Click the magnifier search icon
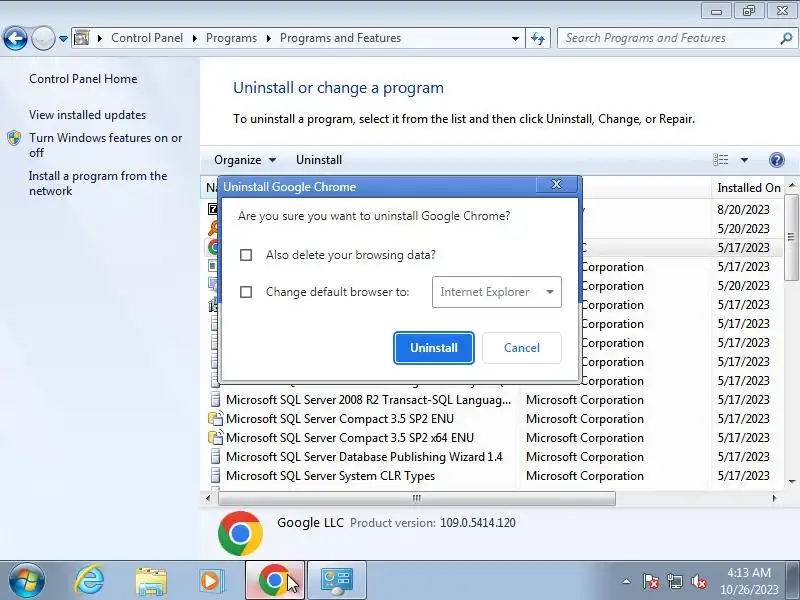 click(786, 38)
